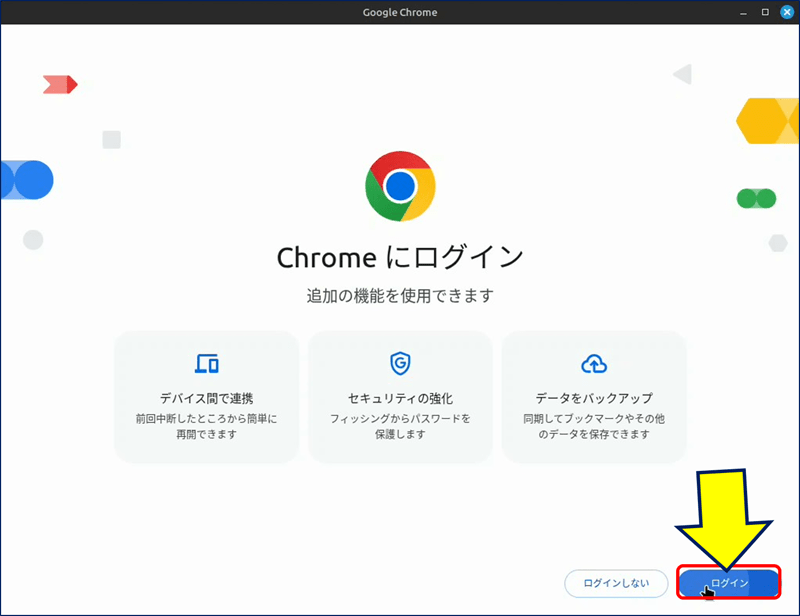Click text フィッシングからパスワードを保護します

pos(400,426)
